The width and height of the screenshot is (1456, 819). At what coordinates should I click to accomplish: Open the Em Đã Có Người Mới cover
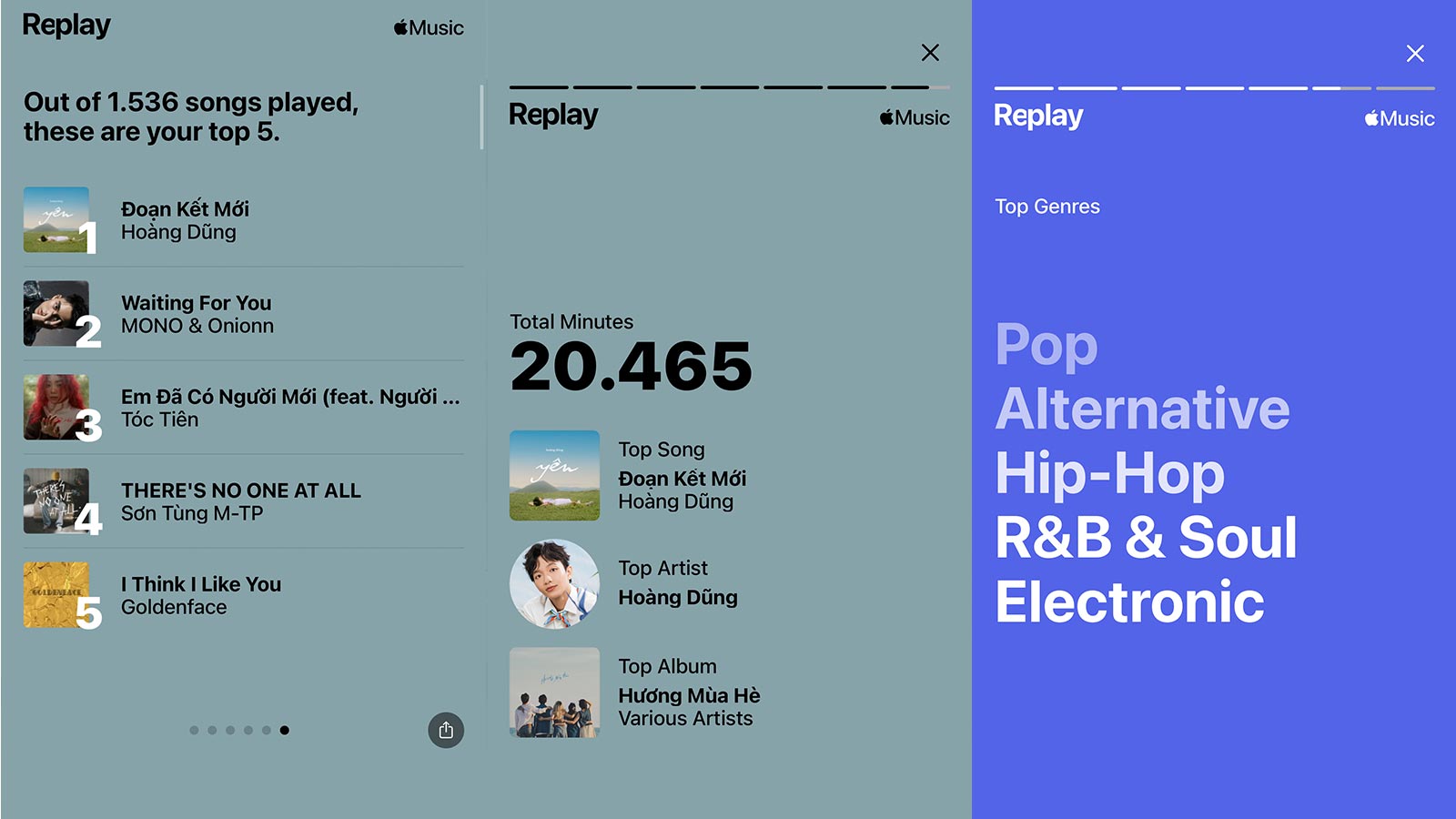[56, 407]
